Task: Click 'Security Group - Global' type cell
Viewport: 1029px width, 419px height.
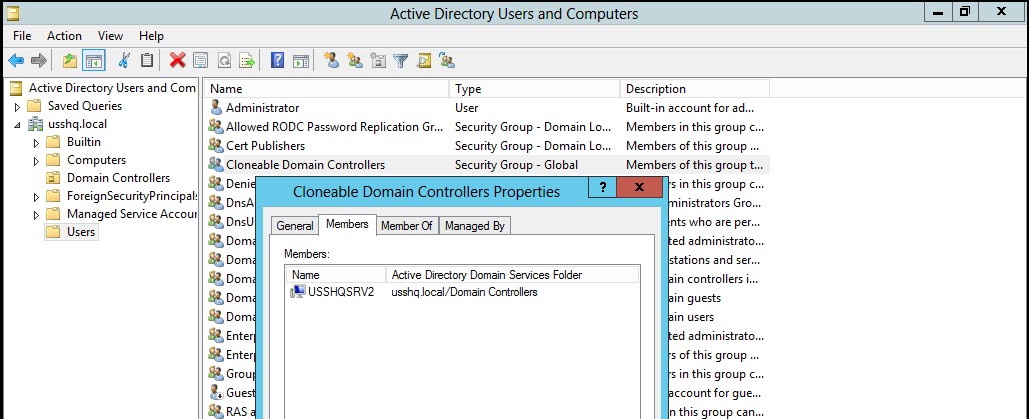Action: coord(516,165)
